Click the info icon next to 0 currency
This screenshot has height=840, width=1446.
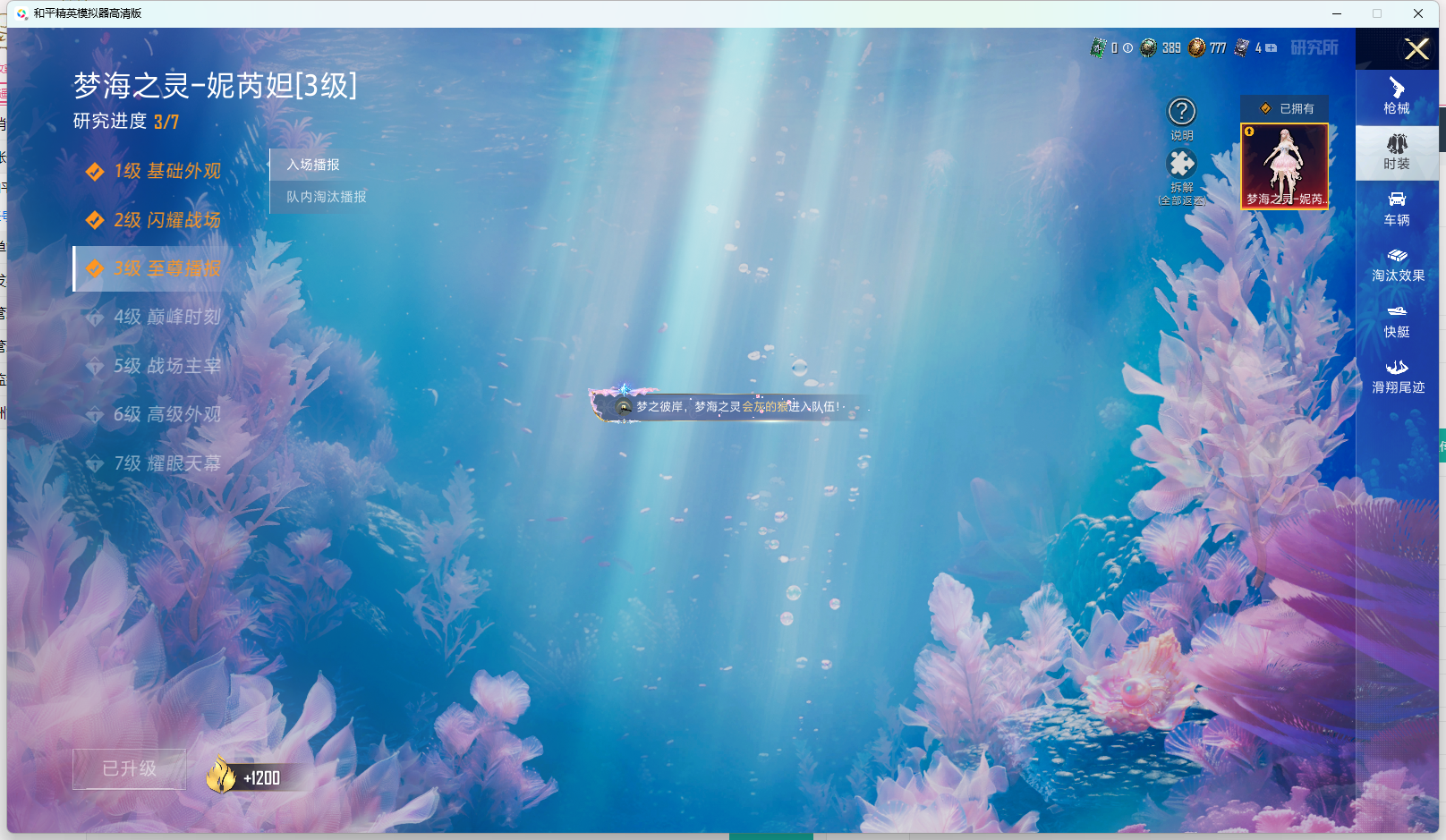click(x=1127, y=48)
